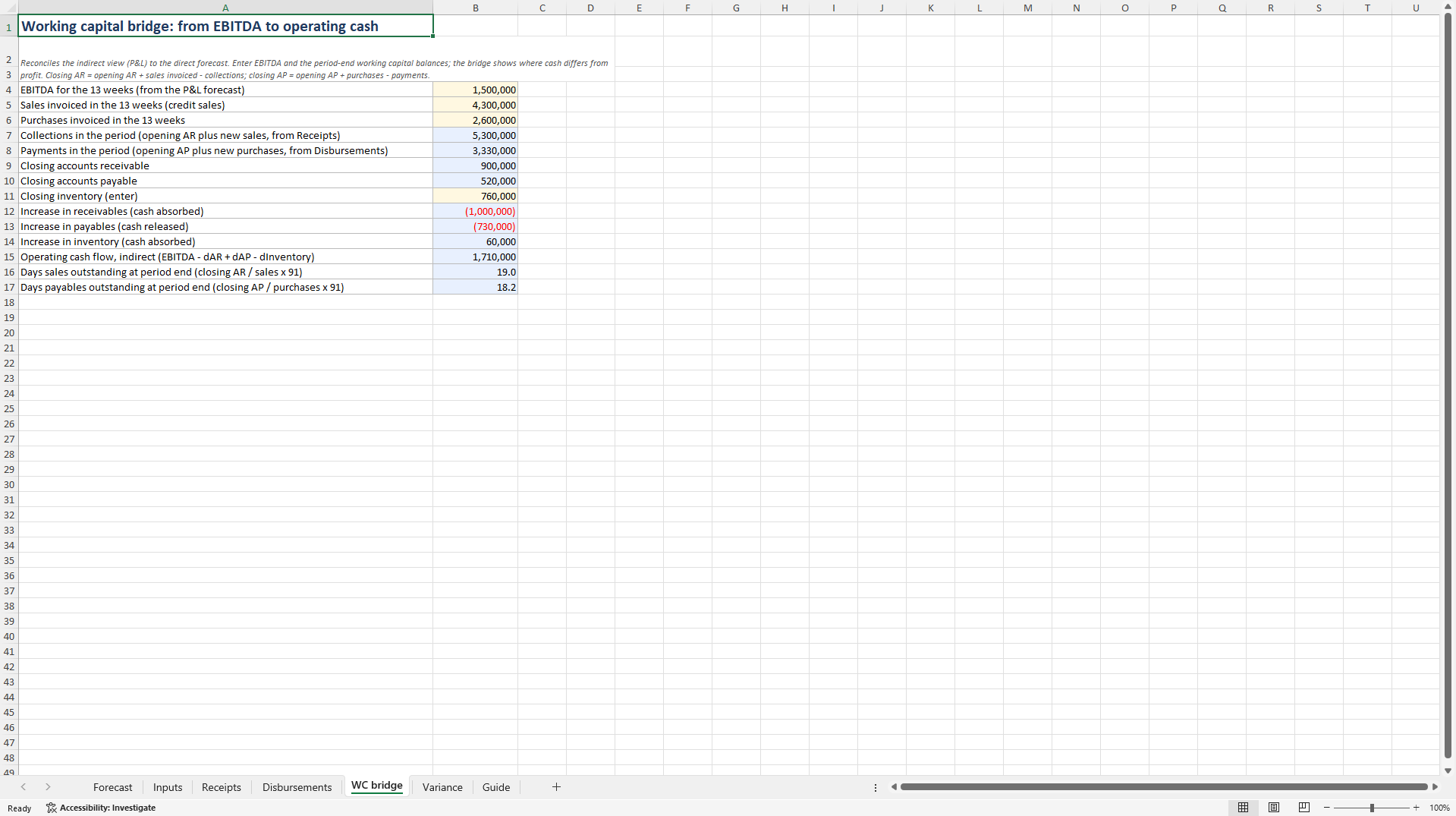Screen dimensions: 1456x816
Task: Select EBITDA value 1,500,000
Action: click(x=476, y=90)
